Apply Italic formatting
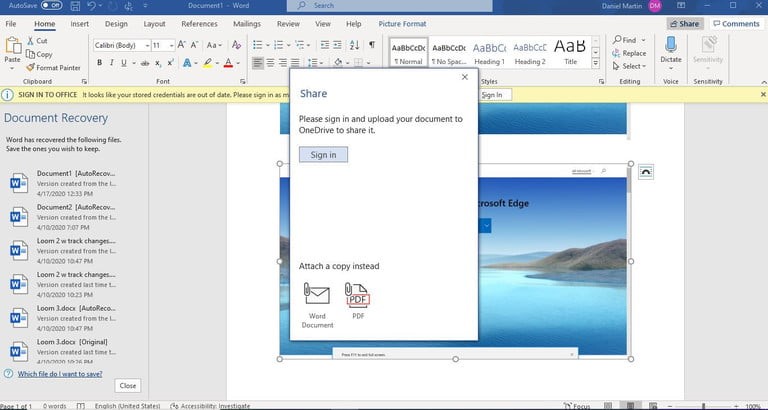 (x=112, y=63)
